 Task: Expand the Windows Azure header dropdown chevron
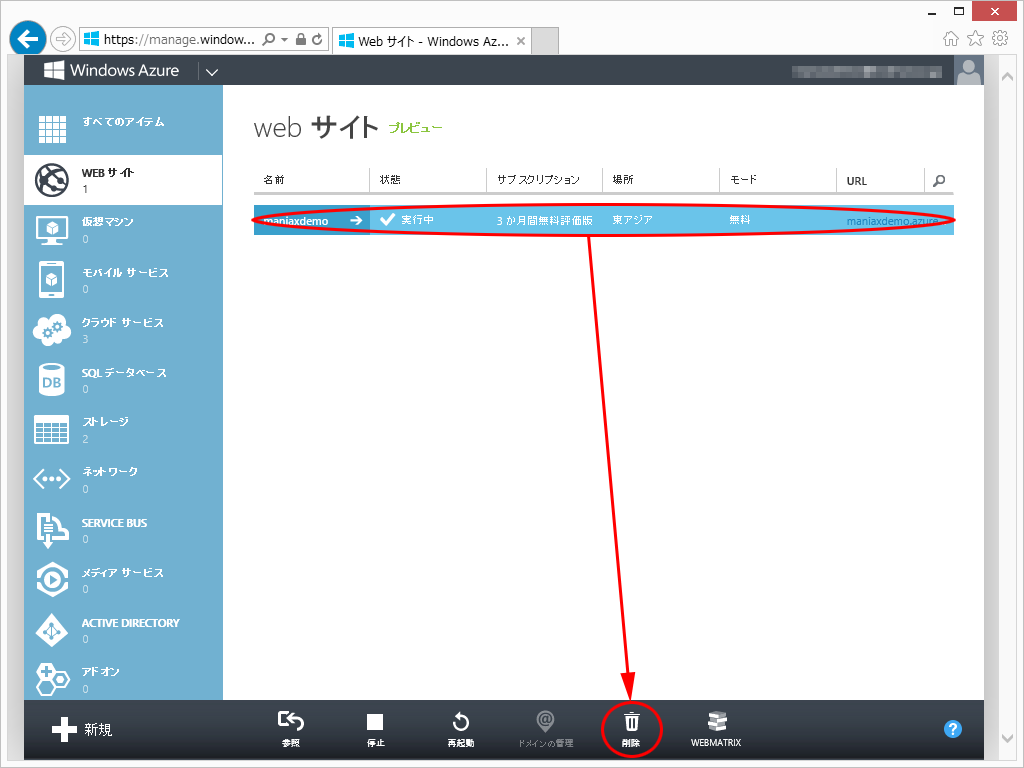[x=212, y=72]
